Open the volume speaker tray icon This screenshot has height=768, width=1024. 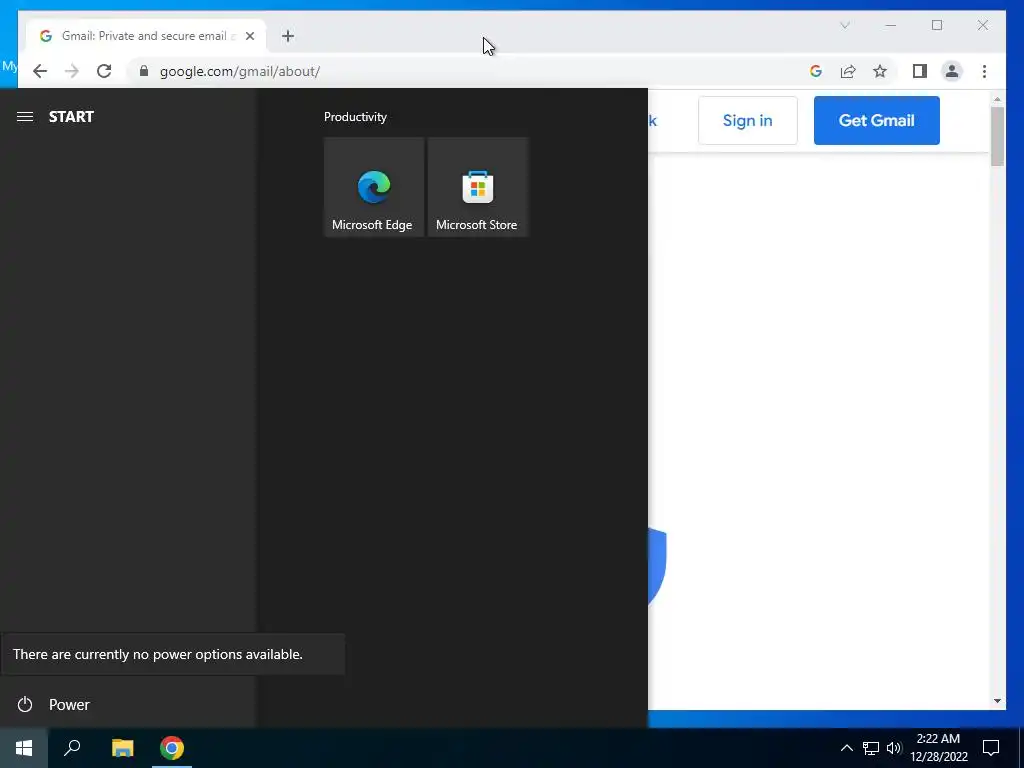pos(893,748)
